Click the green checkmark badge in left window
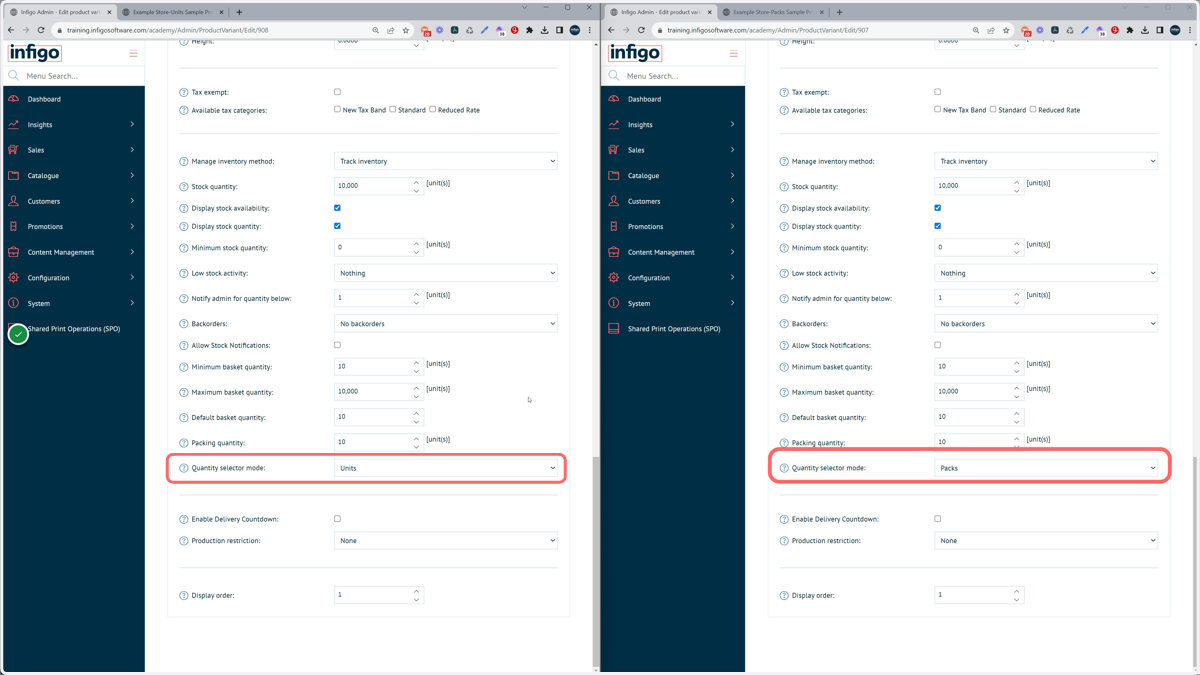The height and width of the screenshot is (675, 1200). click(18, 334)
